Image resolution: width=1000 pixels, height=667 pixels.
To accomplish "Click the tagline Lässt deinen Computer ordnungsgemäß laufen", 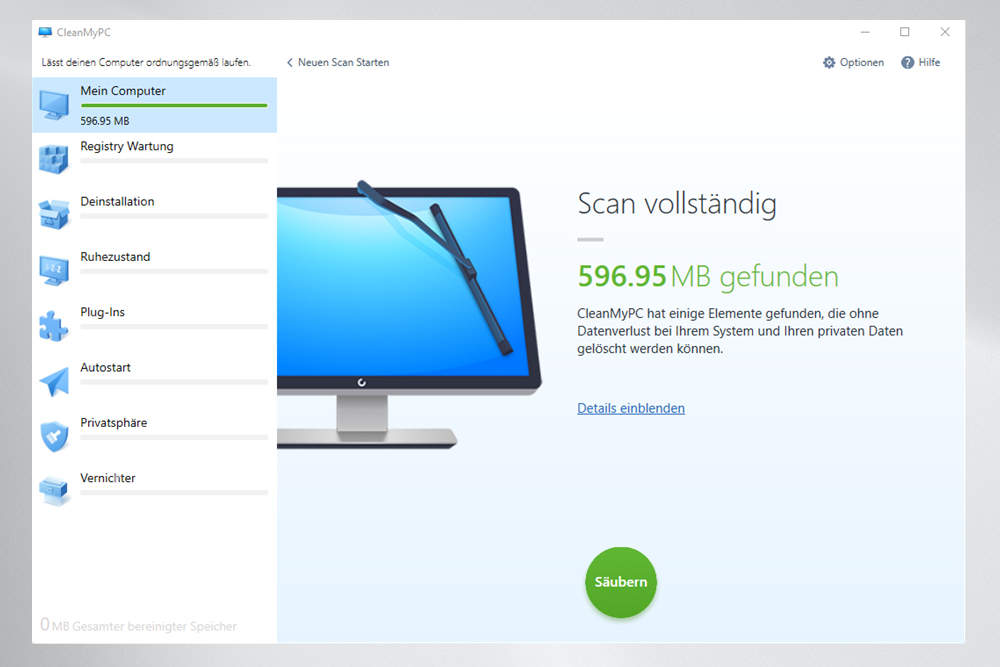I will coord(146,62).
